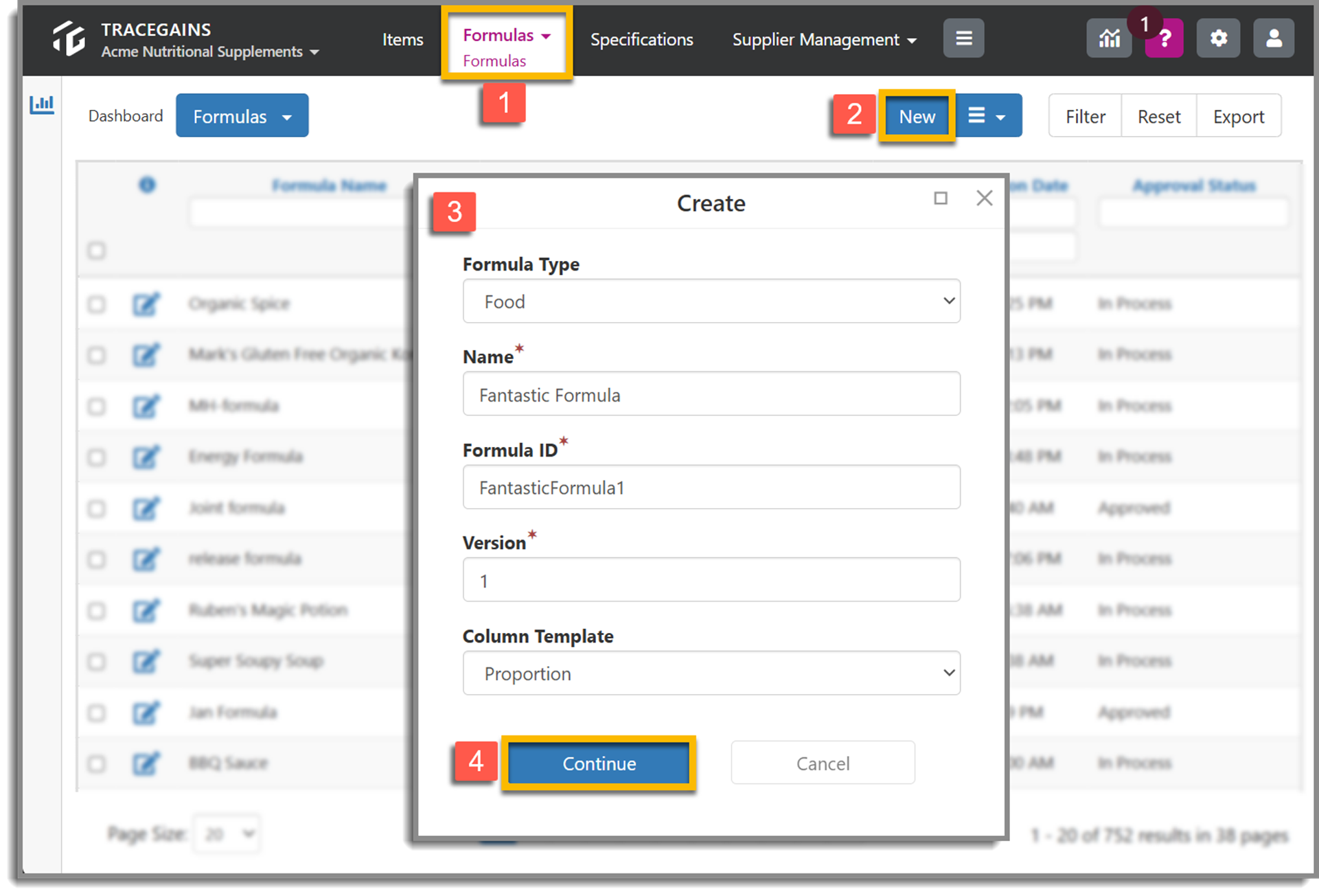Cancel the Create dialog
Screen dimensions: 1319x896
click(823, 763)
